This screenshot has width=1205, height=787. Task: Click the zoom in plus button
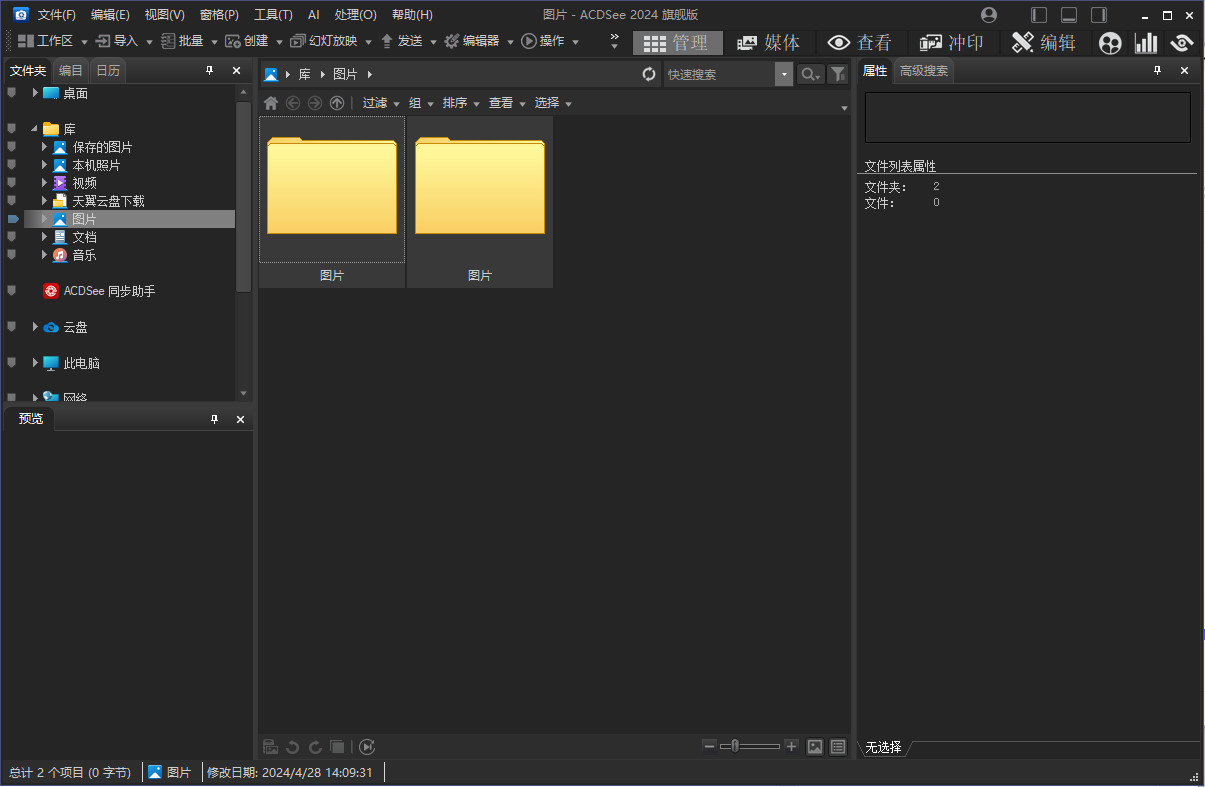pos(791,746)
